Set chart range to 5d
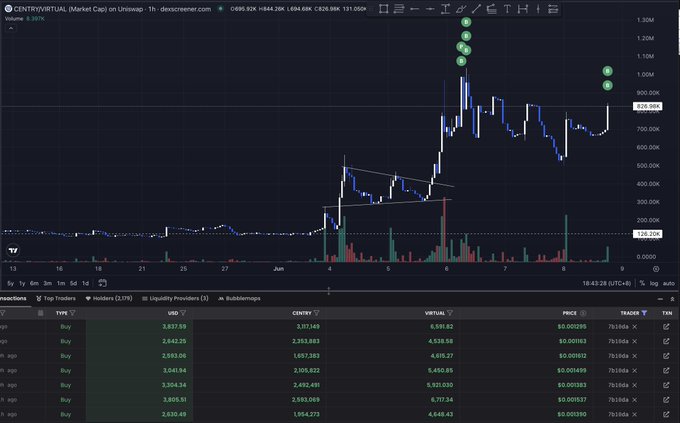 coord(73,283)
